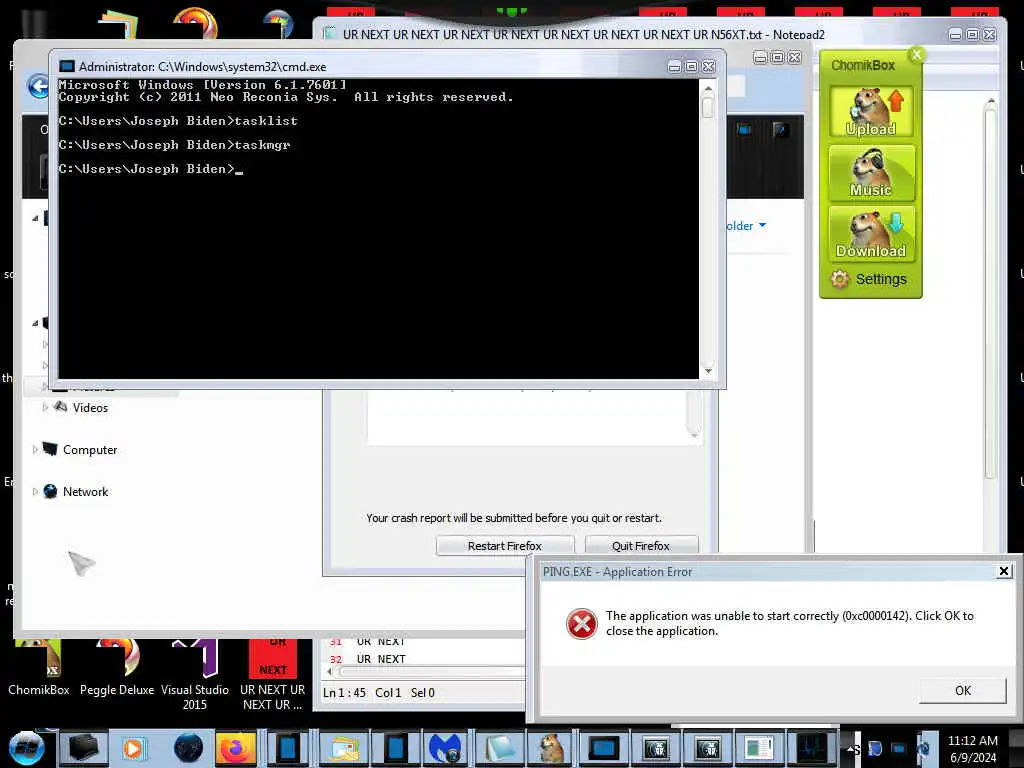Click the red error icon in PING.EXE dialog

point(581,624)
